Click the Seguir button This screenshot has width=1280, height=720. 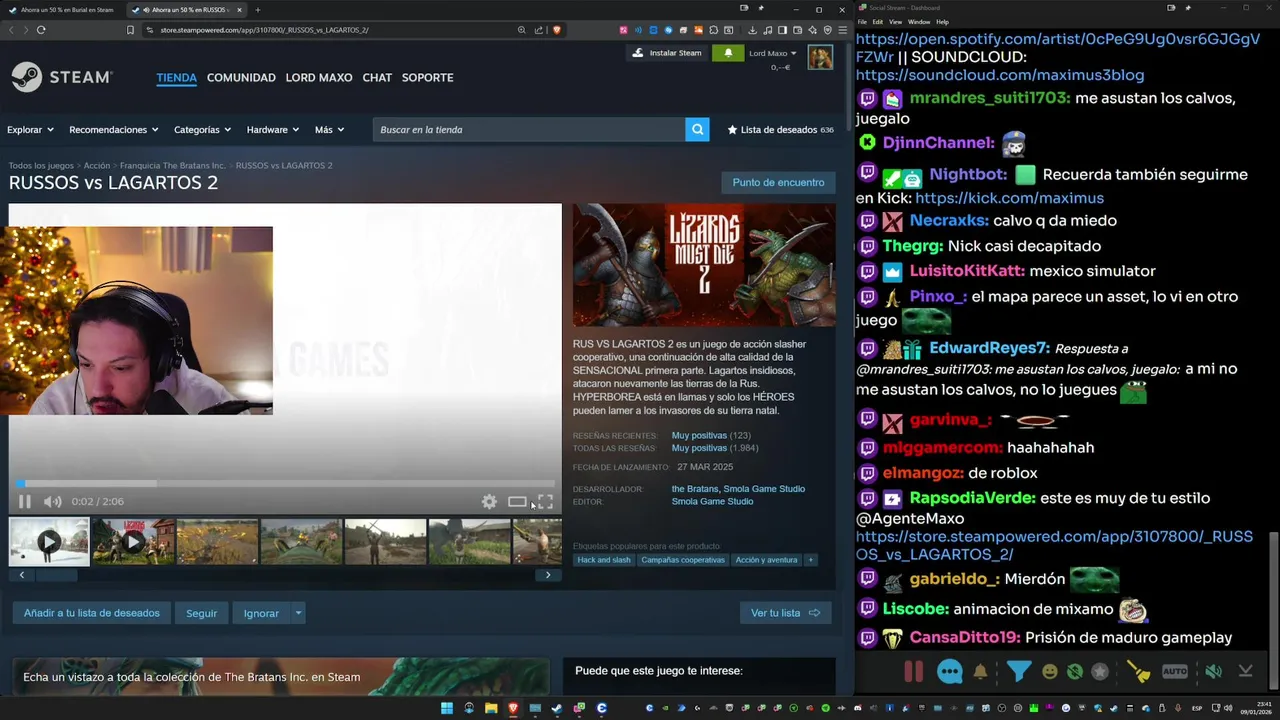(201, 613)
